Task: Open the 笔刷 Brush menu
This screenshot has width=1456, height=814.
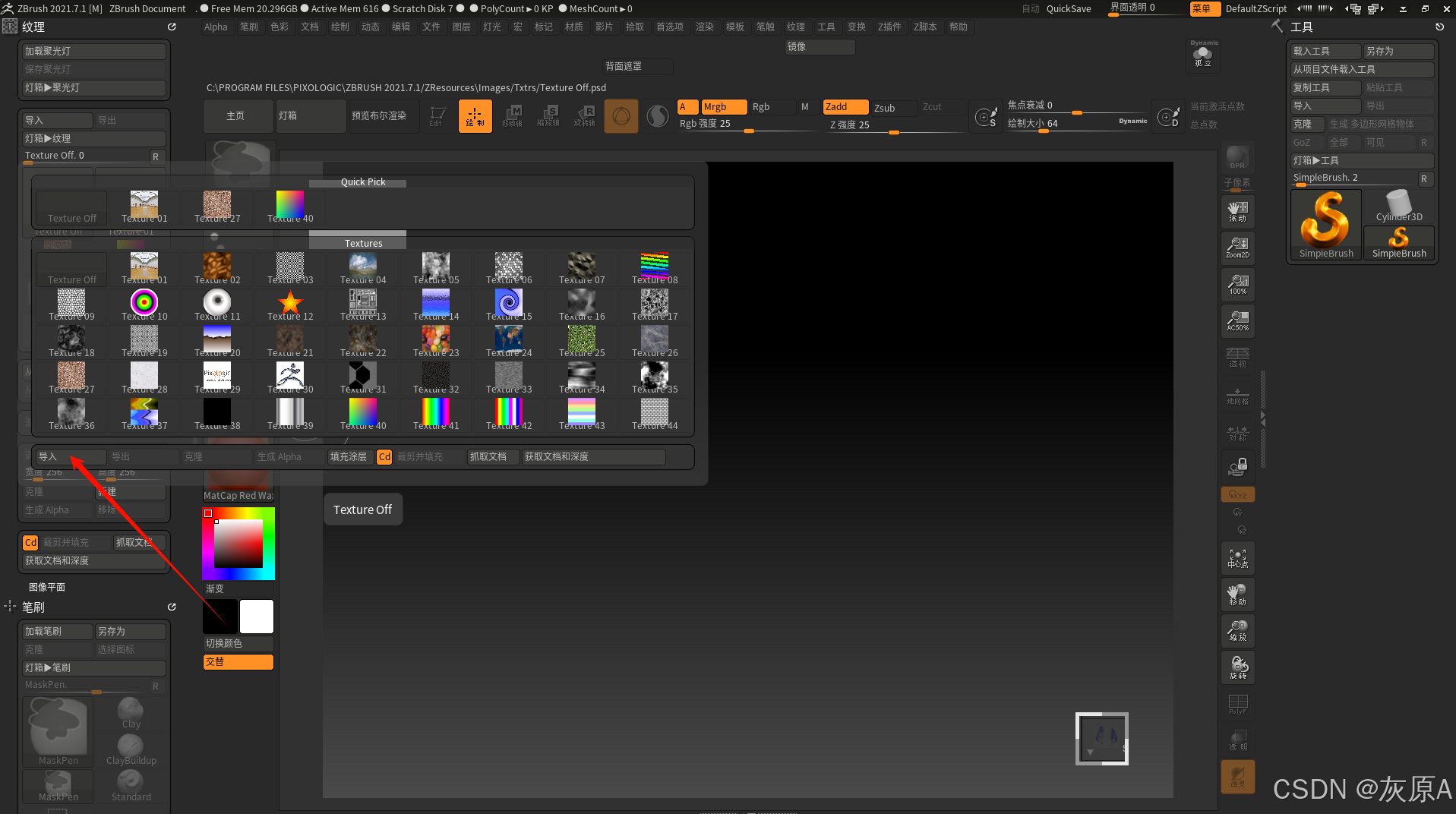Action: tap(249, 27)
